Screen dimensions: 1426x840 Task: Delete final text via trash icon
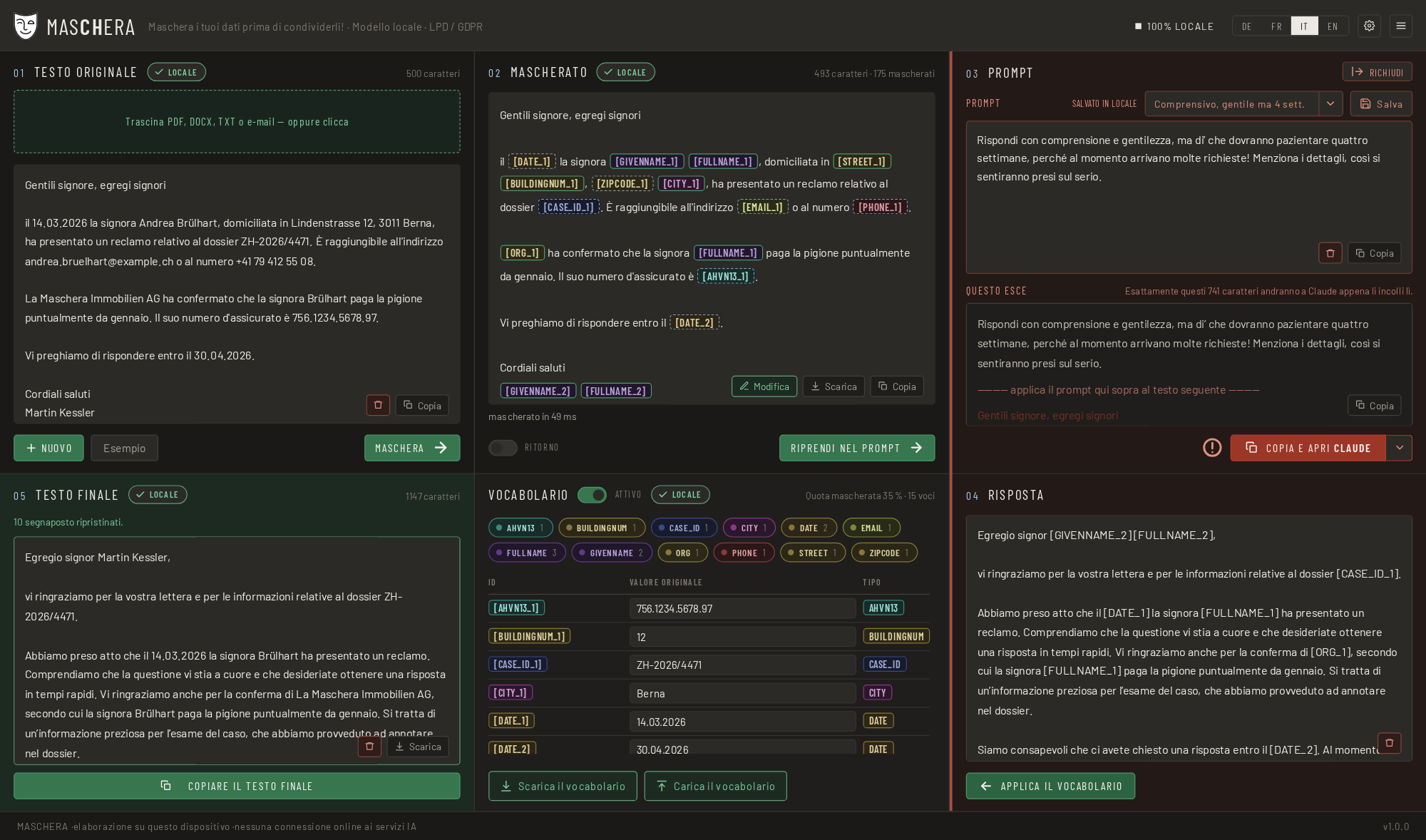point(369,747)
